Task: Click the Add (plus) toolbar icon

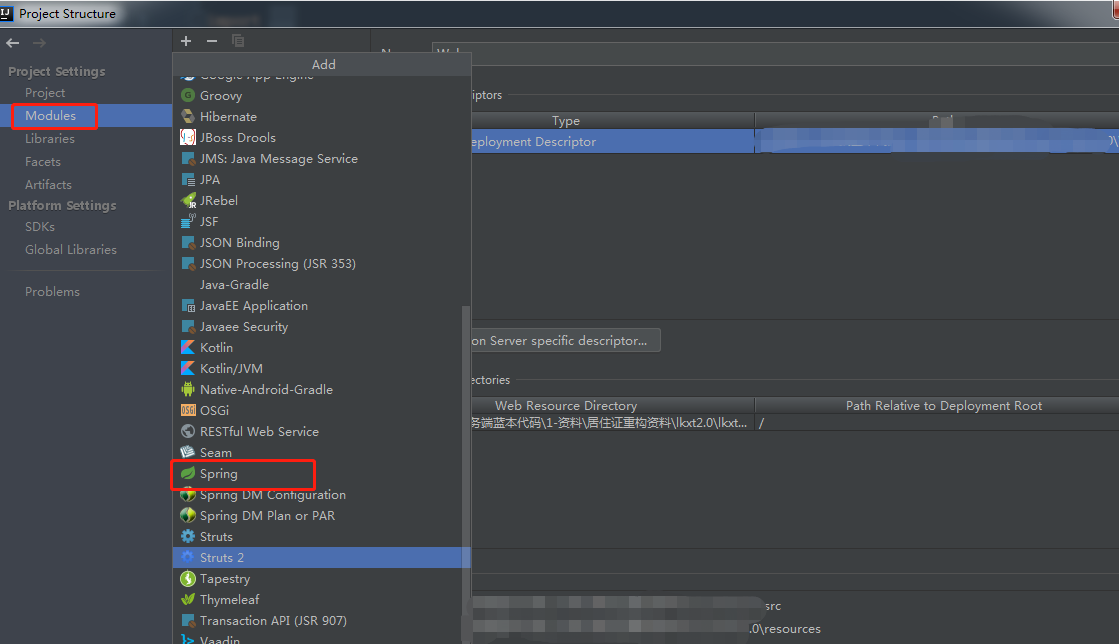Action: (x=186, y=41)
